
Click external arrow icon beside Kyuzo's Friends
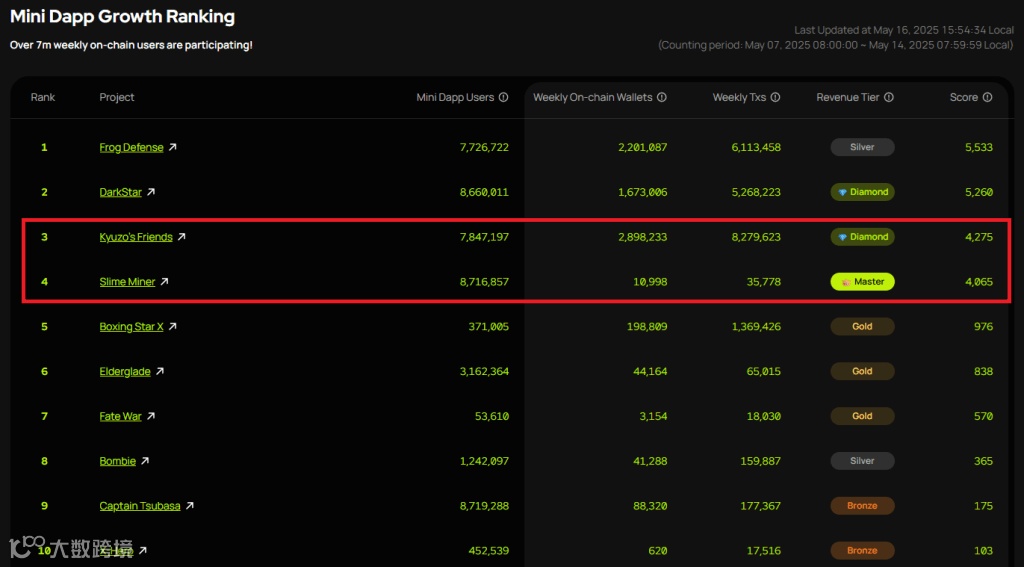[182, 236]
